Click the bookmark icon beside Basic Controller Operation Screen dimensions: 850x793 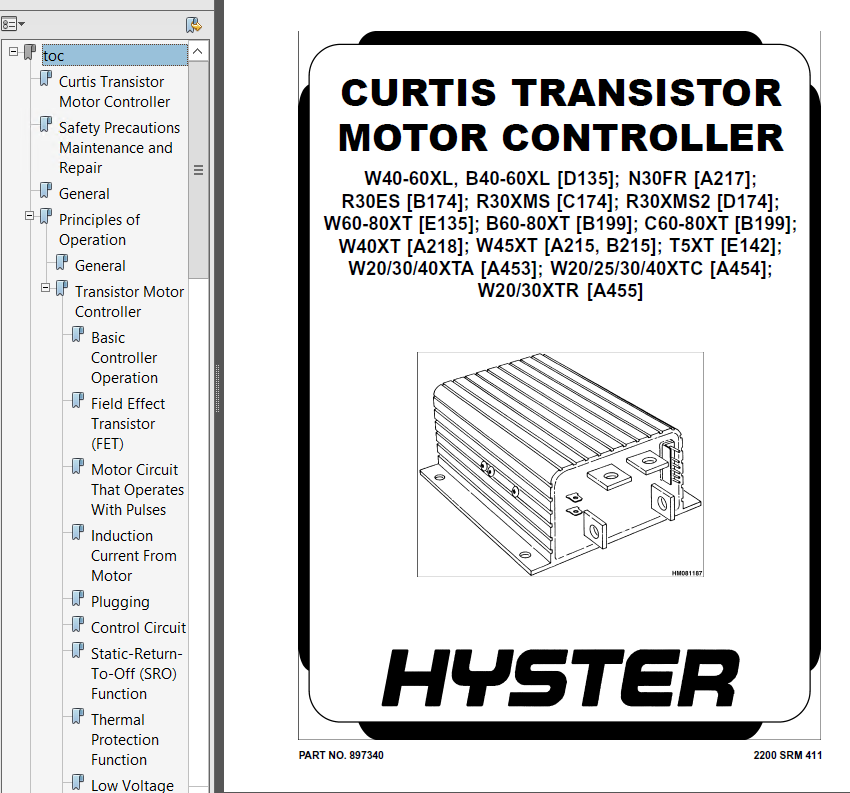tap(78, 334)
